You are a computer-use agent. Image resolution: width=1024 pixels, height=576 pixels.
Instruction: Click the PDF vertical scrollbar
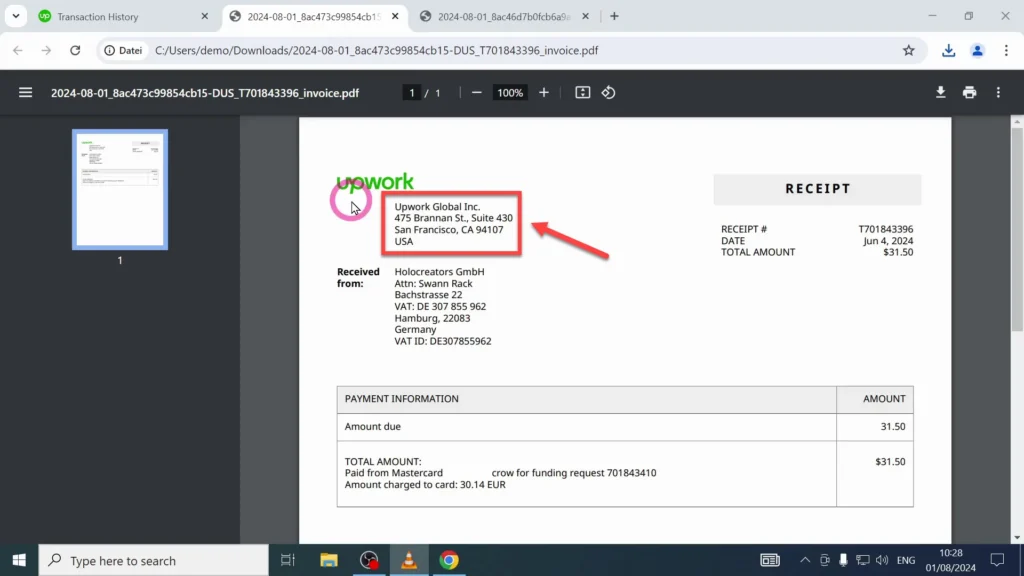point(1017,229)
